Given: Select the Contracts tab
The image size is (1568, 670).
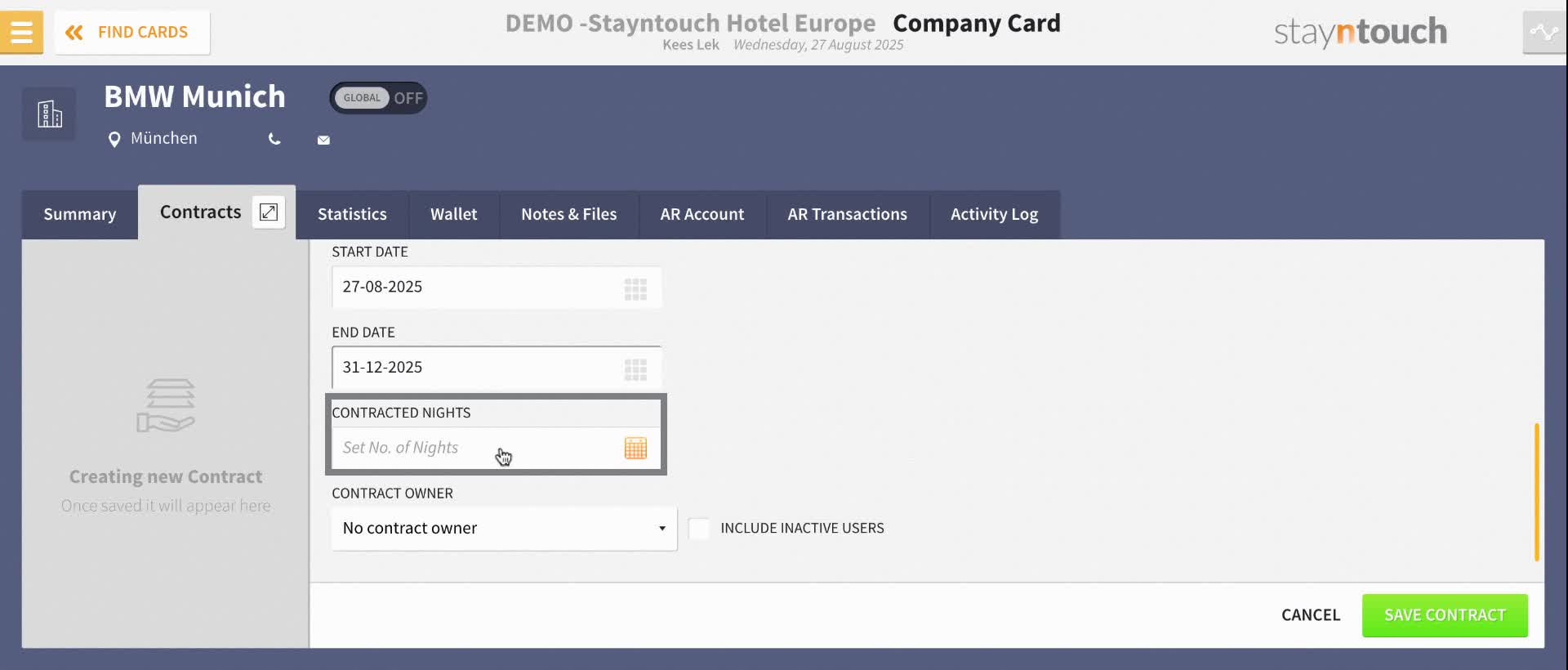Looking at the screenshot, I should click(200, 212).
